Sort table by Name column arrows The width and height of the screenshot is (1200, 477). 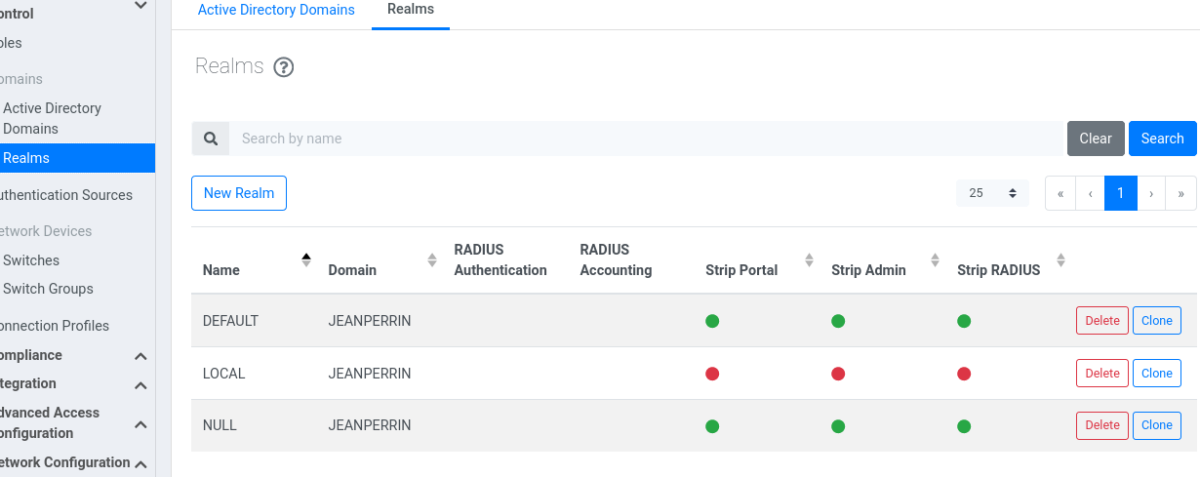point(306,260)
